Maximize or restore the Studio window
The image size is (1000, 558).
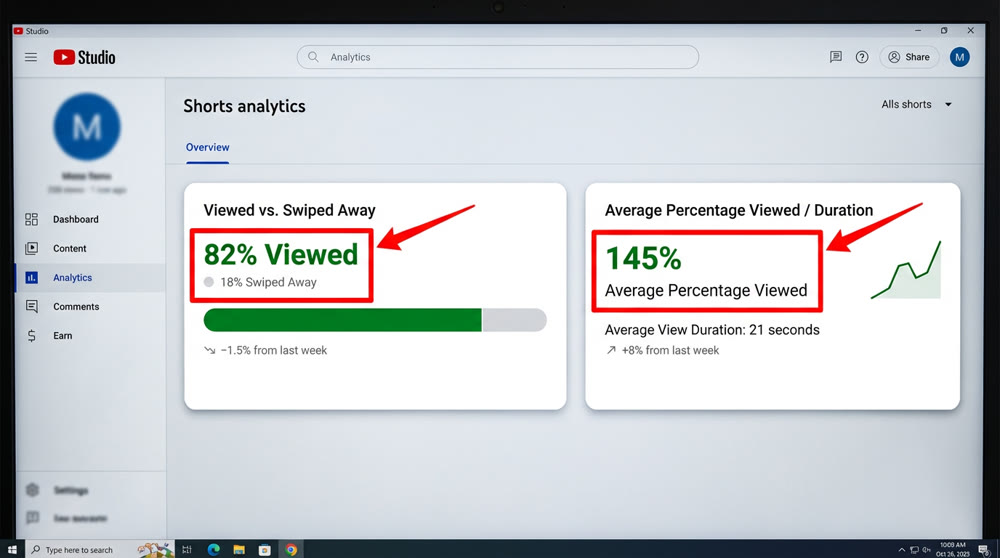pos(944,30)
